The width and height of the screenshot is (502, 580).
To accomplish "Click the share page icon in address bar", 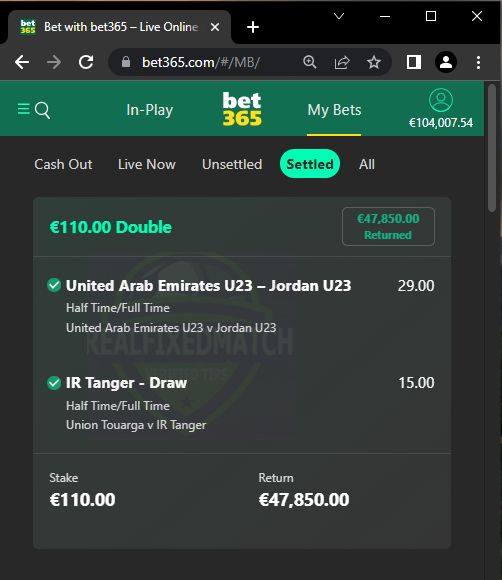I will click(342, 62).
